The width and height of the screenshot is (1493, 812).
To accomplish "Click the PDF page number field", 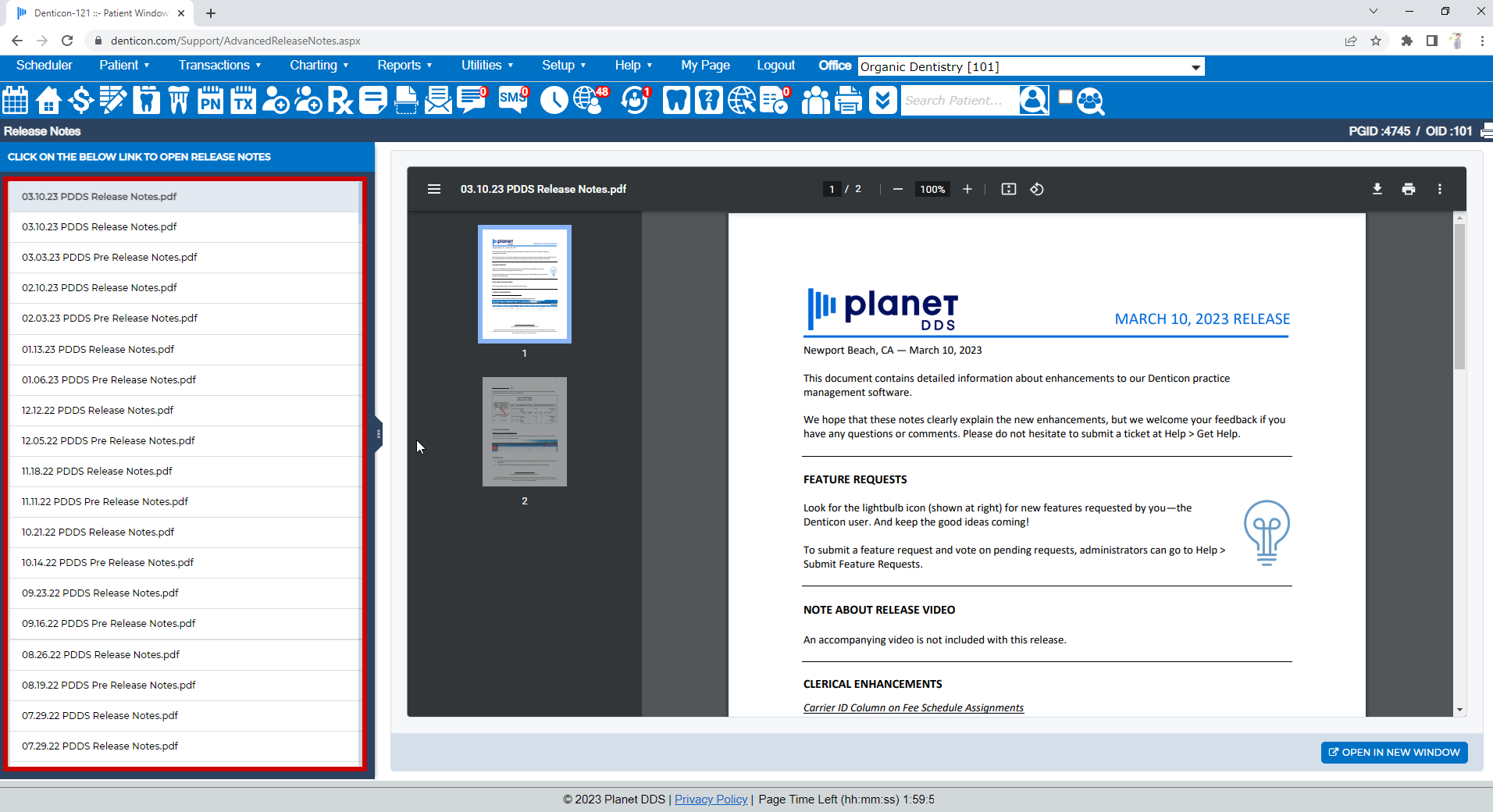I will [x=832, y=189].
